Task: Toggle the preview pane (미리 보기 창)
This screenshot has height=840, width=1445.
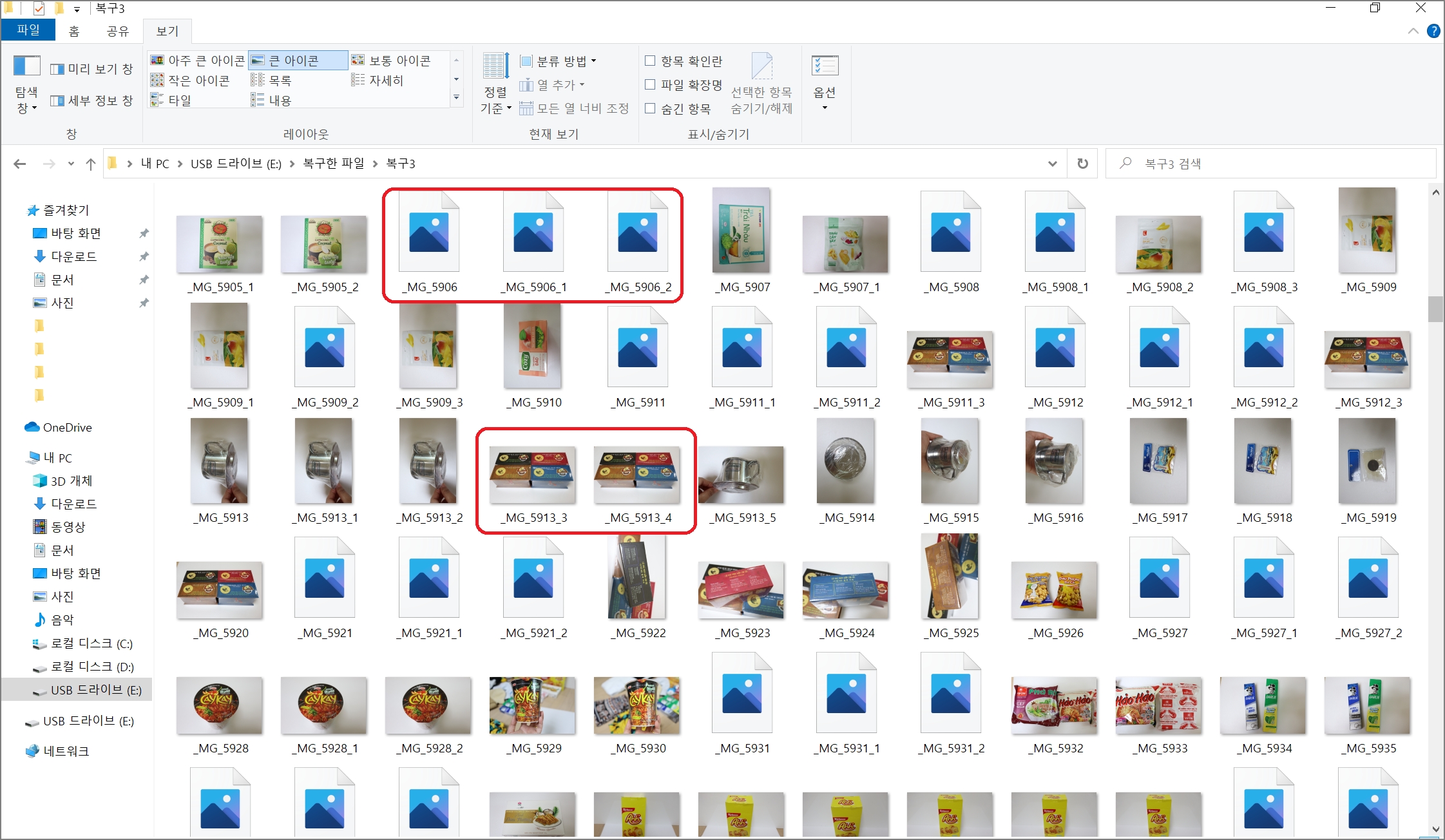Action: pos(92,69)
